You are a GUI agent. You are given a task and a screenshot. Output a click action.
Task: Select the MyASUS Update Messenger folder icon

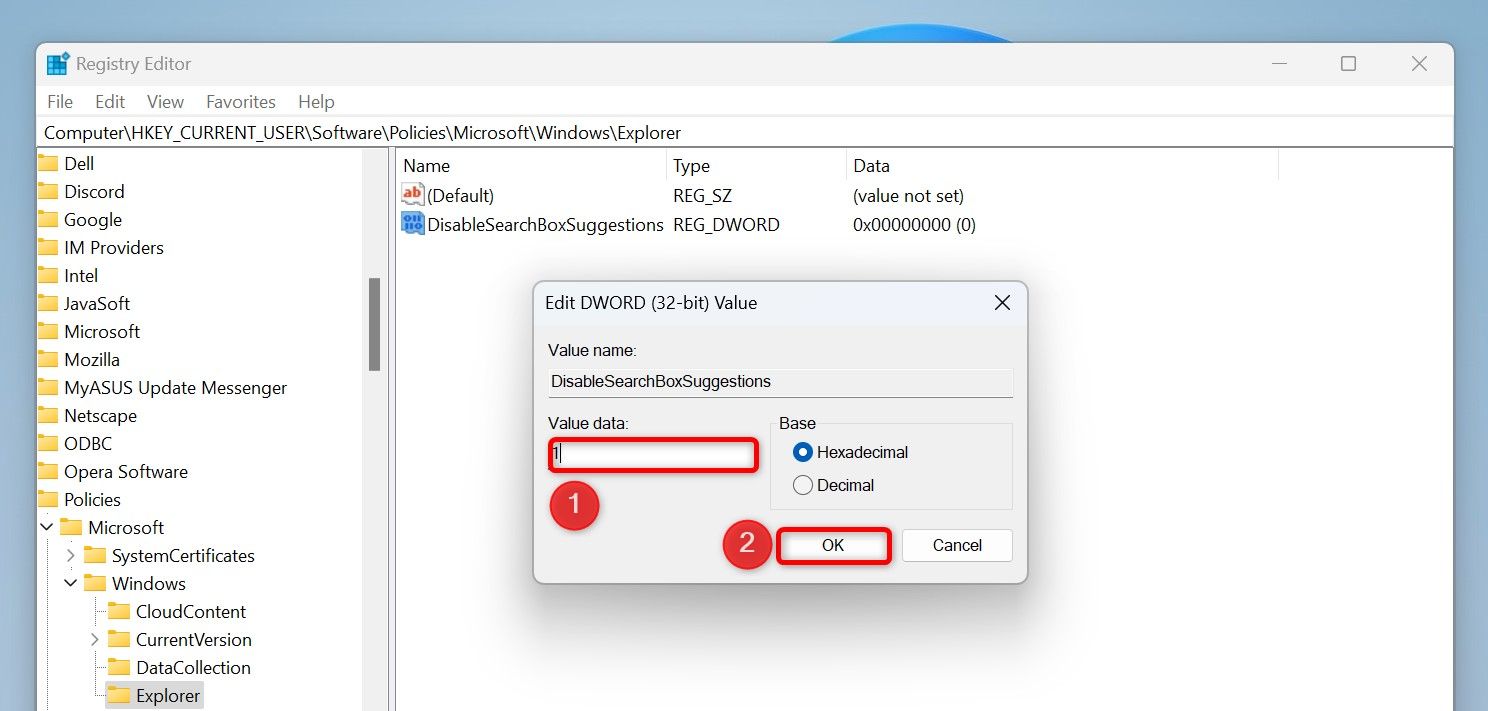[x=48, y=387]
